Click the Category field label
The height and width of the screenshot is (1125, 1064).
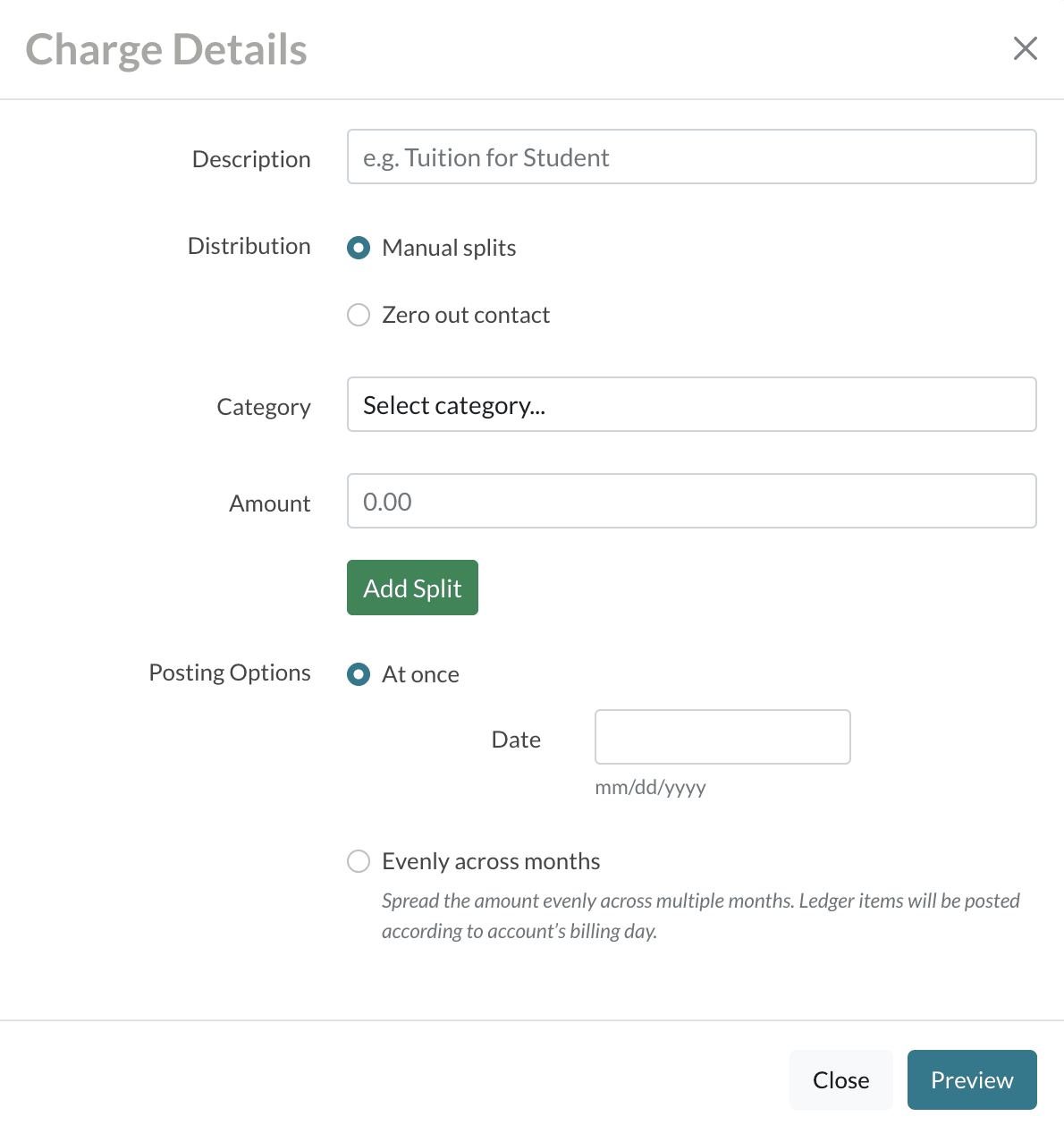click(x=264, y=407)
